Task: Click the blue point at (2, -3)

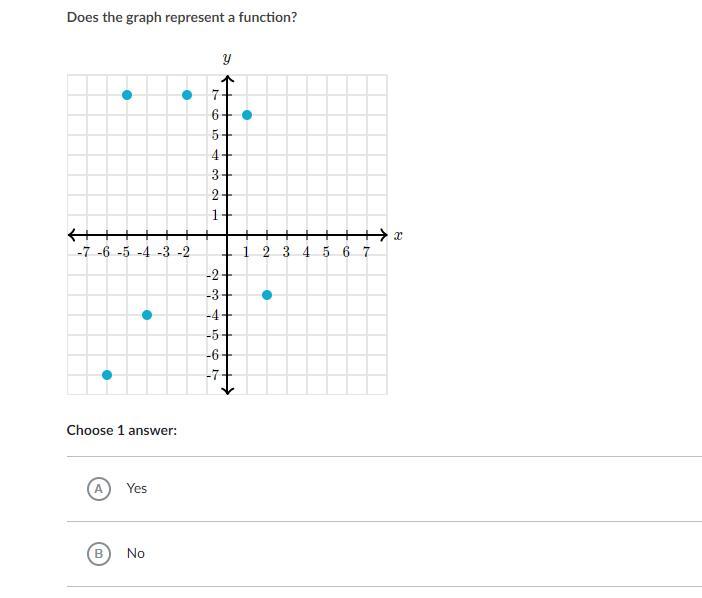Action: [x=267, y=295]
